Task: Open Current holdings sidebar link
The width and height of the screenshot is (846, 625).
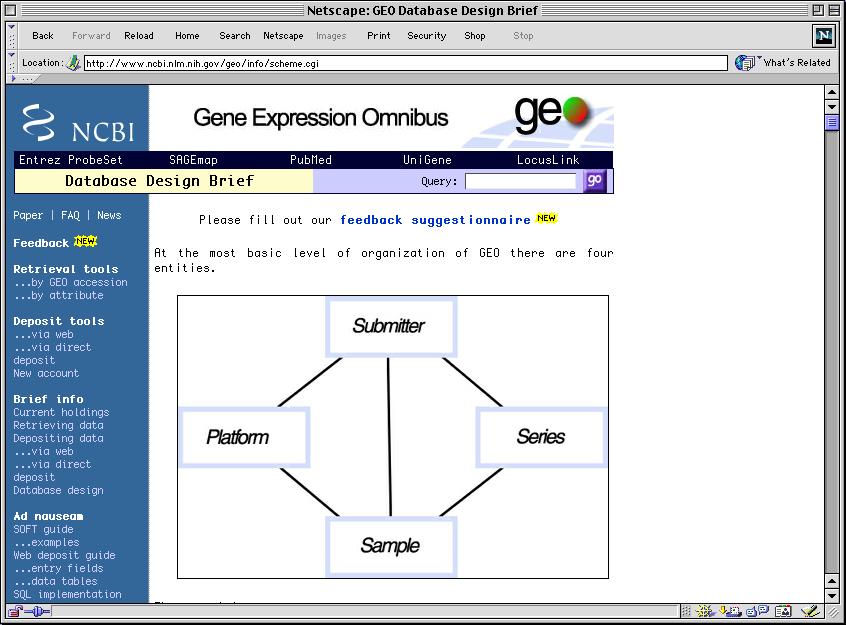Action: coord(61,412)
